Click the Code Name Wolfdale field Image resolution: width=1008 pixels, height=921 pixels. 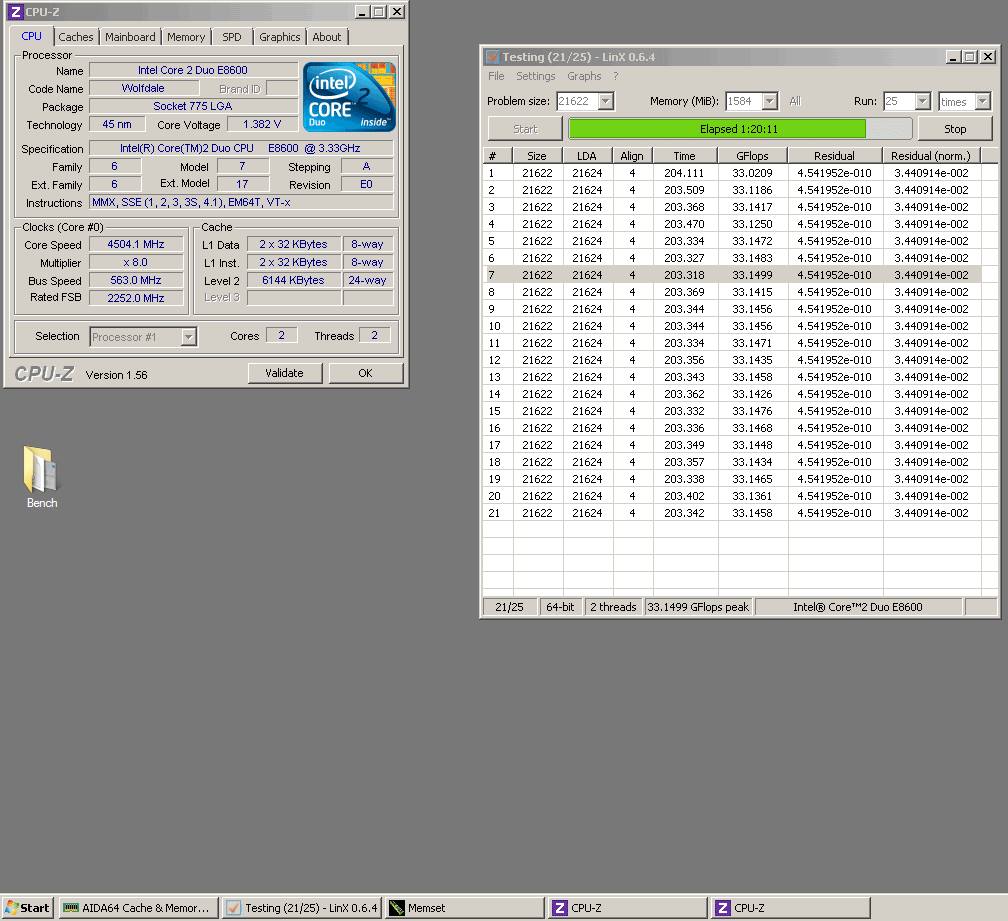click(x=143, y=88)
